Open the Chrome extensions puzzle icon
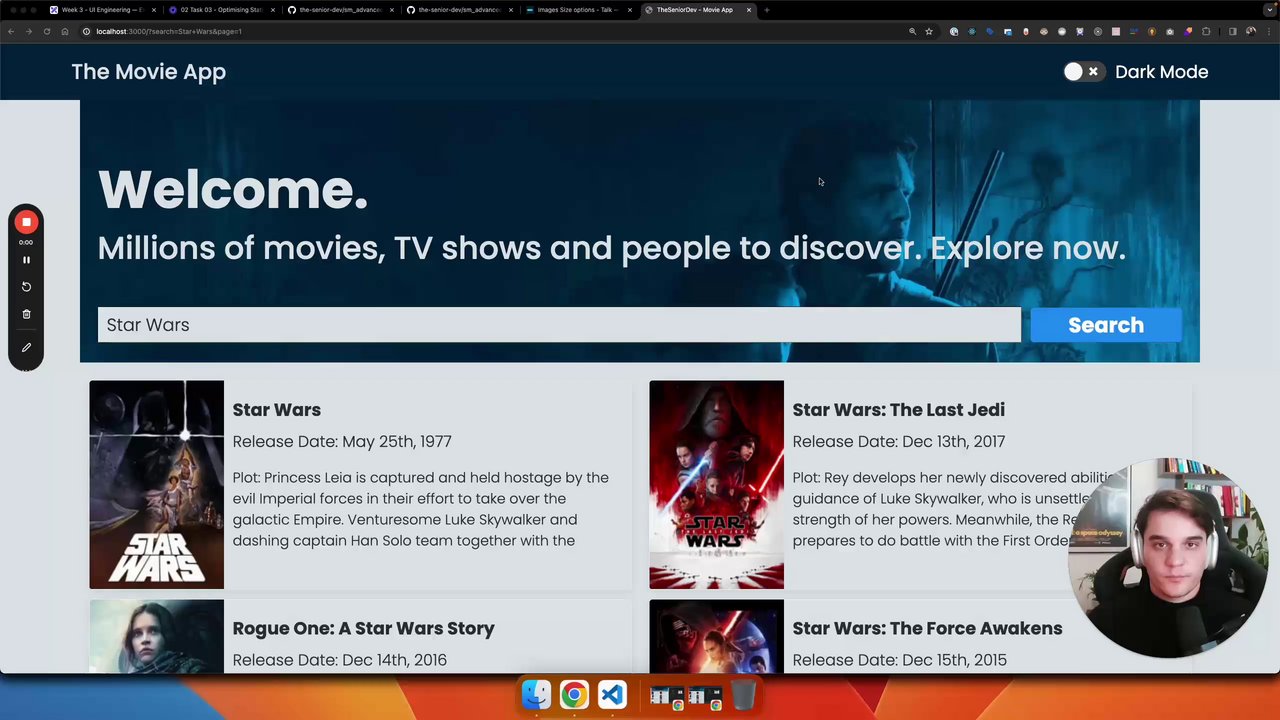1280x720 pixels. [1206, 31]
